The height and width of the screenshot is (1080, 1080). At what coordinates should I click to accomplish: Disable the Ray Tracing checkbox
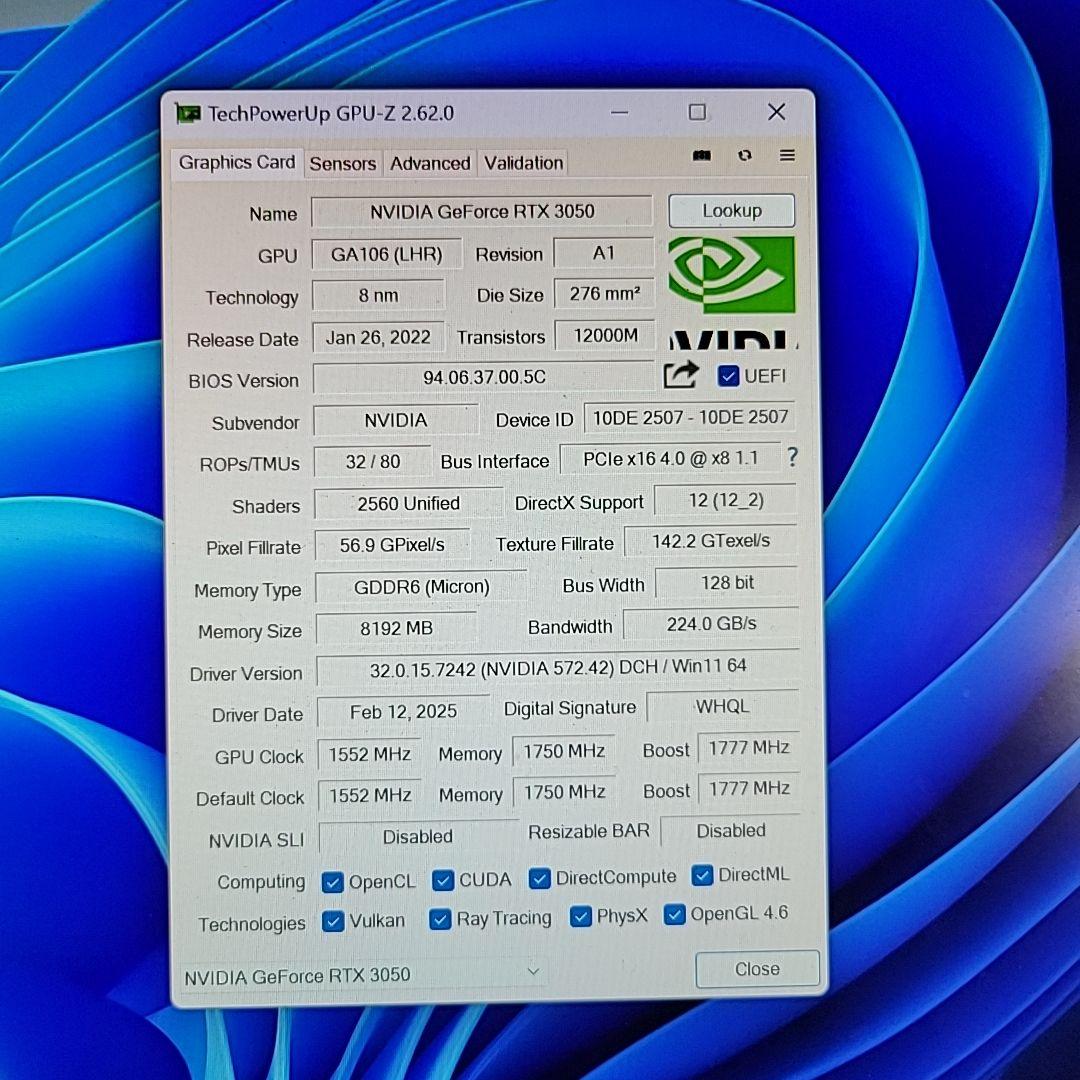coord(440,919)
